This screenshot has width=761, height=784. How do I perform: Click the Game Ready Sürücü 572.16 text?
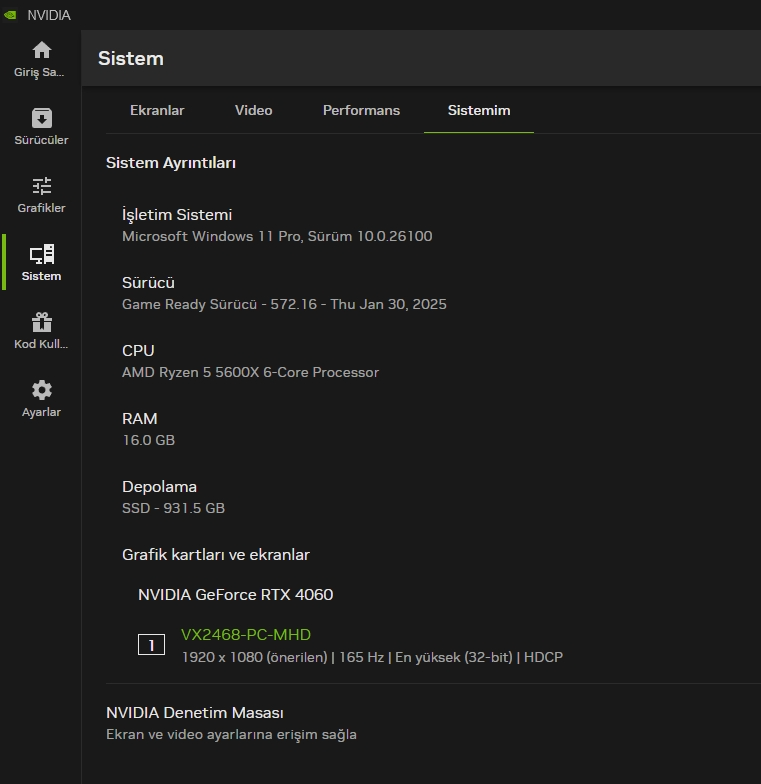tap(284, 304)
